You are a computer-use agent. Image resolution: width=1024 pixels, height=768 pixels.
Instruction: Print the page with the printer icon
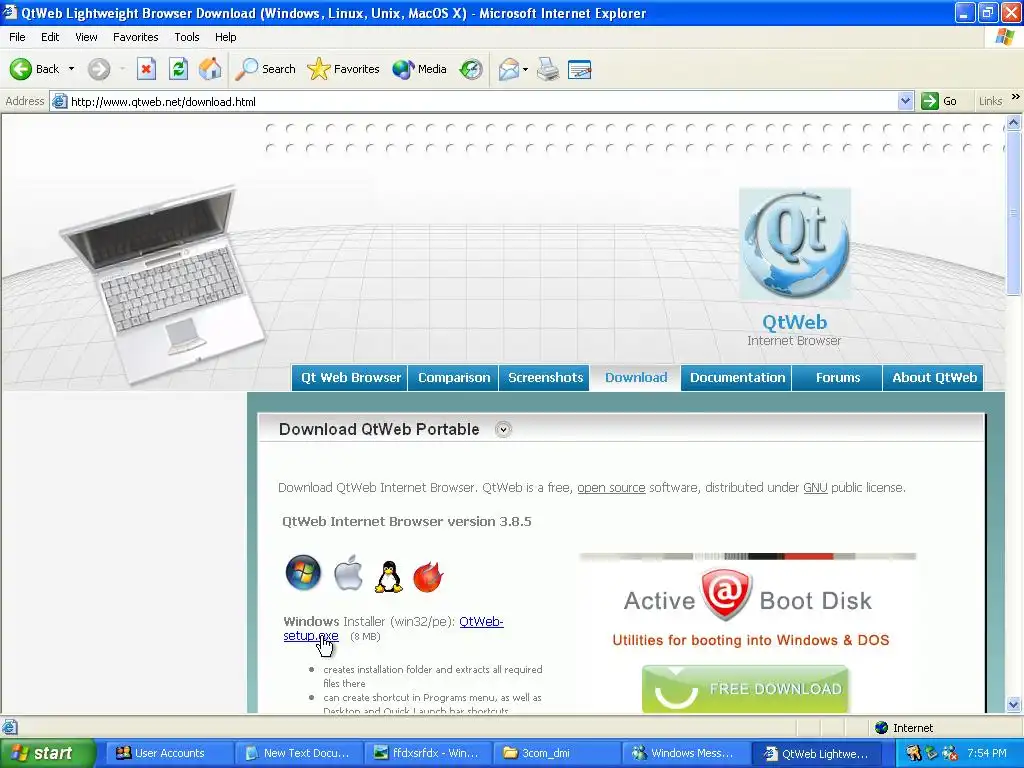(548, 69)
